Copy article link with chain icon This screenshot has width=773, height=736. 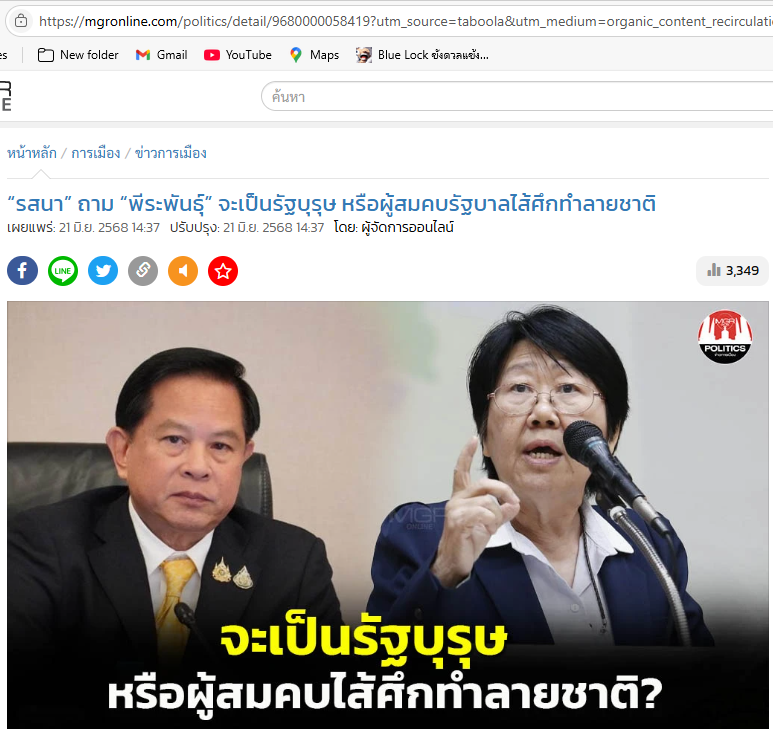pyautogui.click(x=143, y=271)
